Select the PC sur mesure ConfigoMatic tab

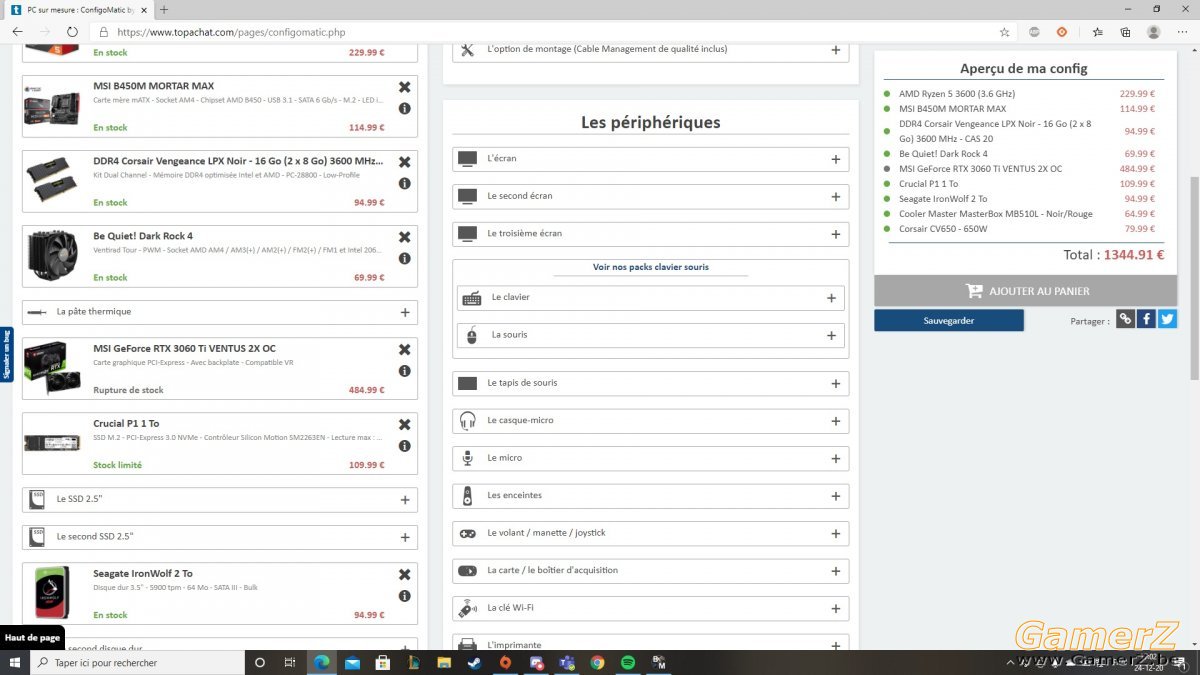[x=78, y=9]
